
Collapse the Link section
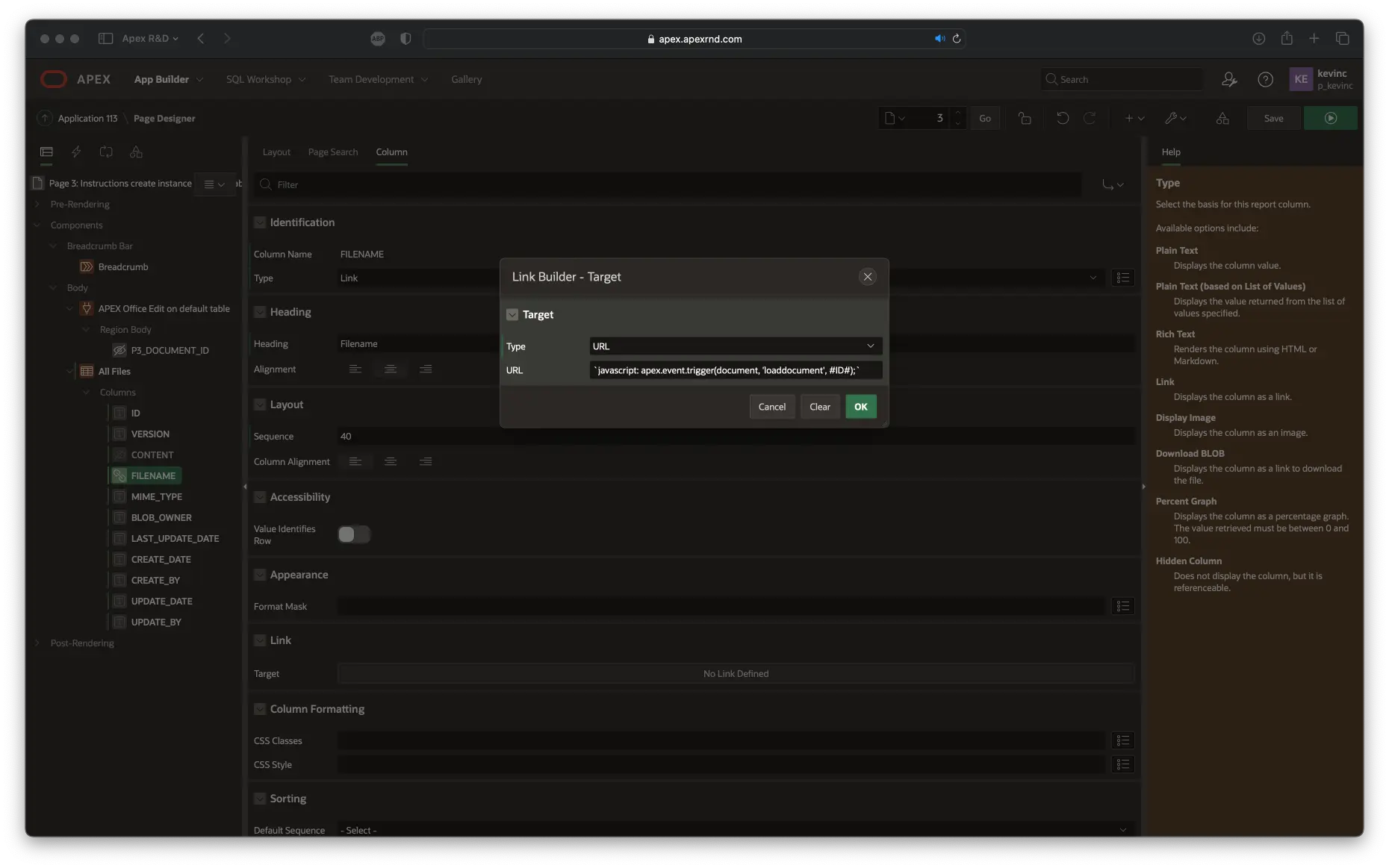pyautogui.click(x=260, y=640)
